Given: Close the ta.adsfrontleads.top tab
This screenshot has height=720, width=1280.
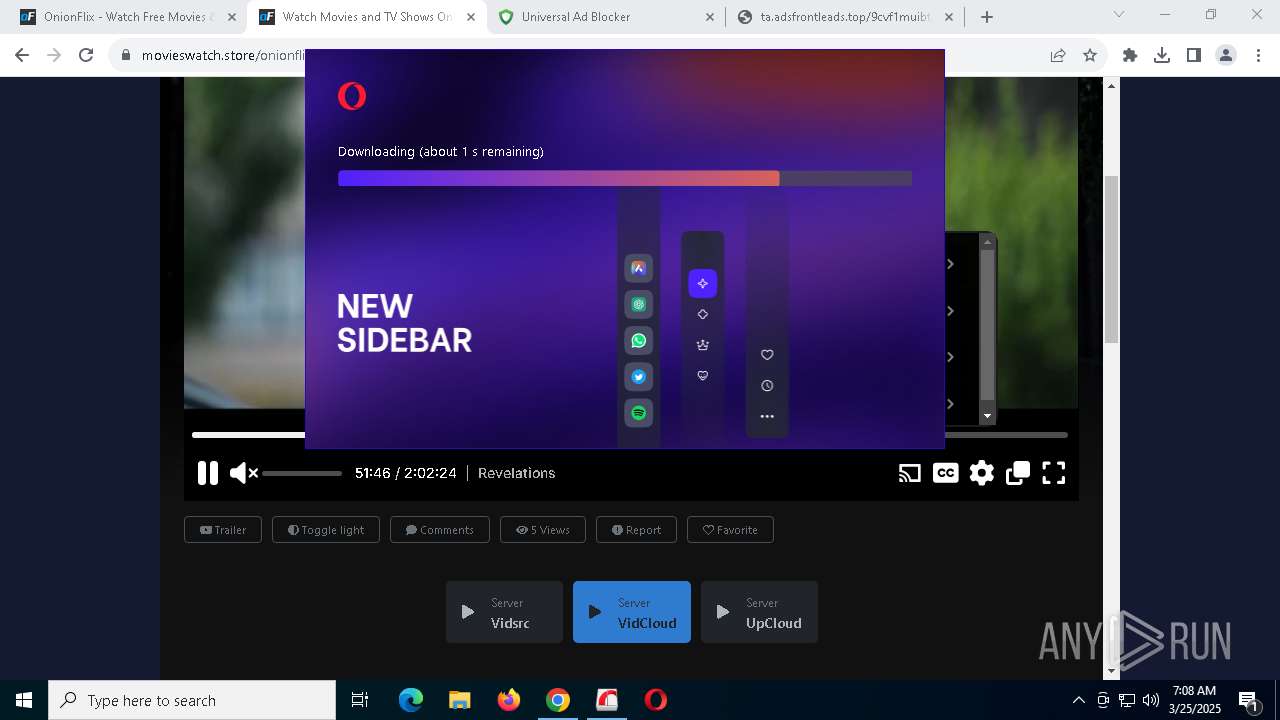Looking at the screenshot, I should 949,17.
